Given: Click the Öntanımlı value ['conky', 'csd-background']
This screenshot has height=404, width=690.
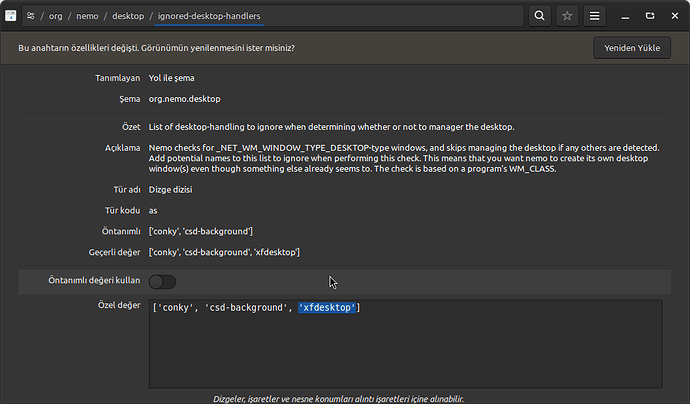Looking at the screenshot, I should coord(201,232).
